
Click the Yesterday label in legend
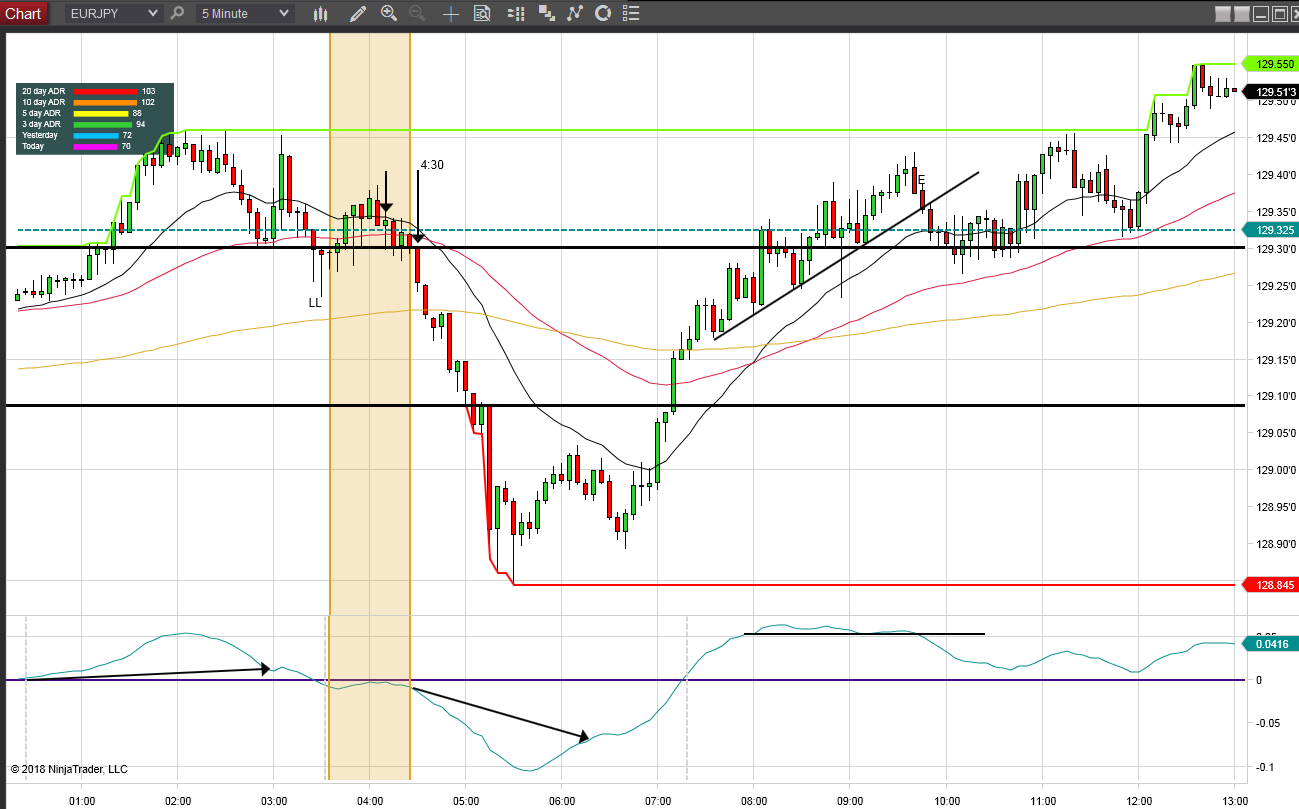[40, 135]
